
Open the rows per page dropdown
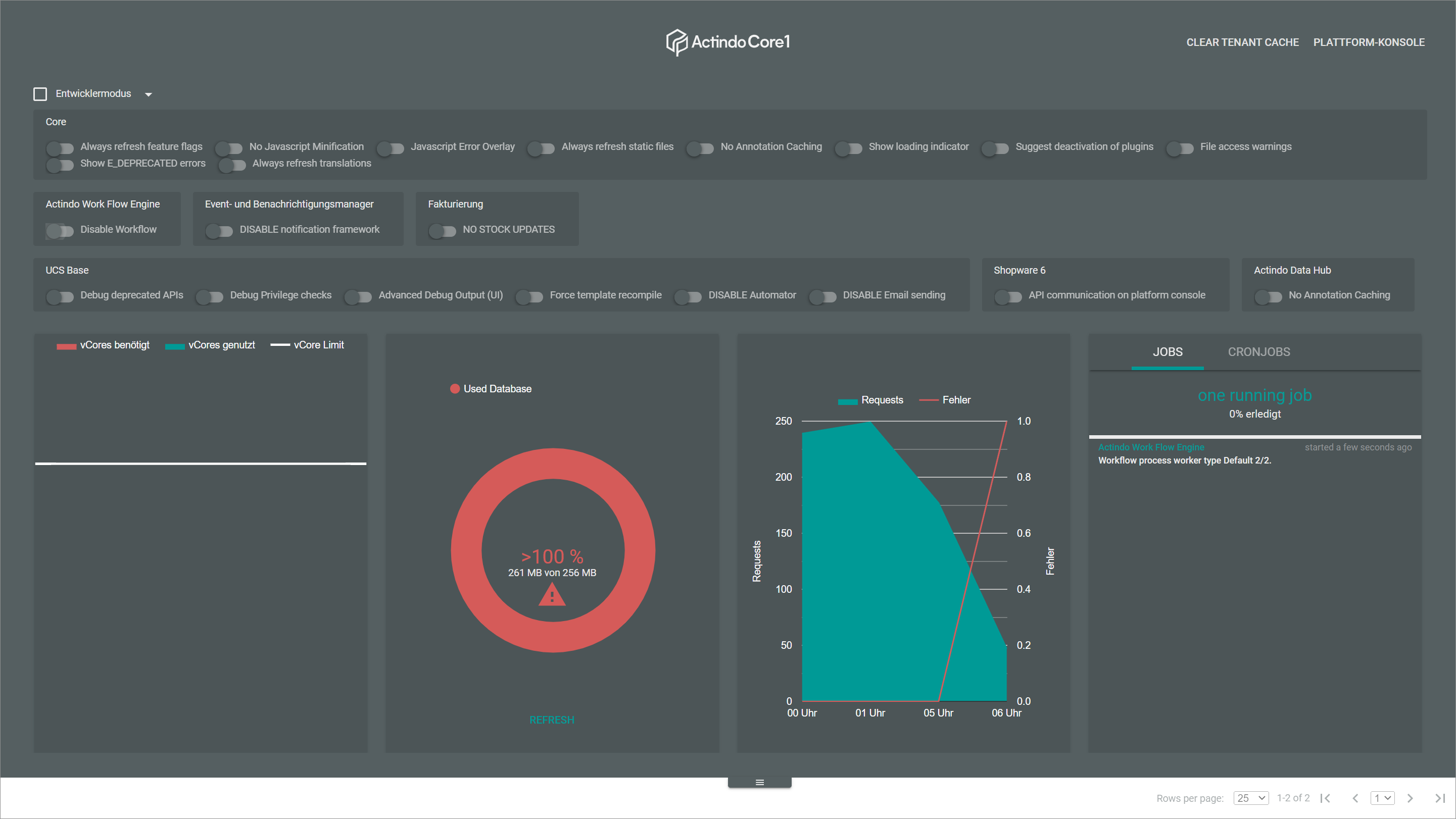coord(1251,798)
